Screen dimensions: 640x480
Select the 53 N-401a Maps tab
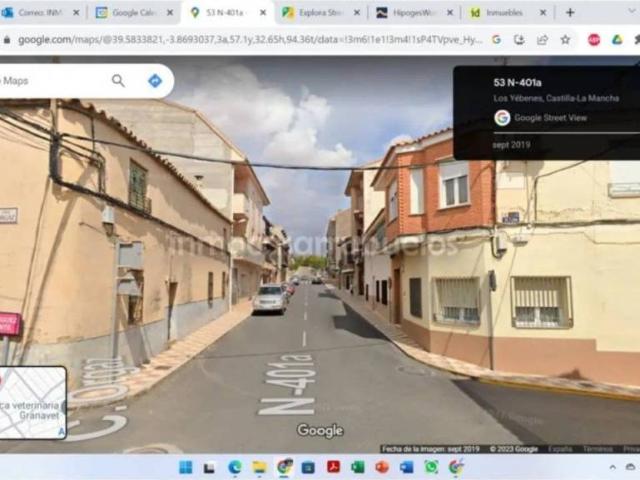point(227,13)
